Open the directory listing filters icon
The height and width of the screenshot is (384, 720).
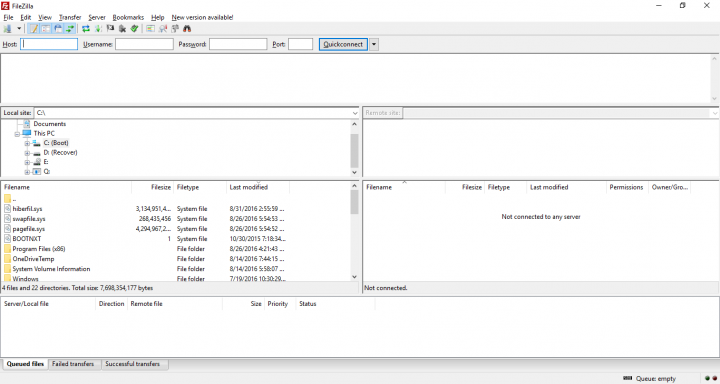pyautogui.click(x=151, y=28)
